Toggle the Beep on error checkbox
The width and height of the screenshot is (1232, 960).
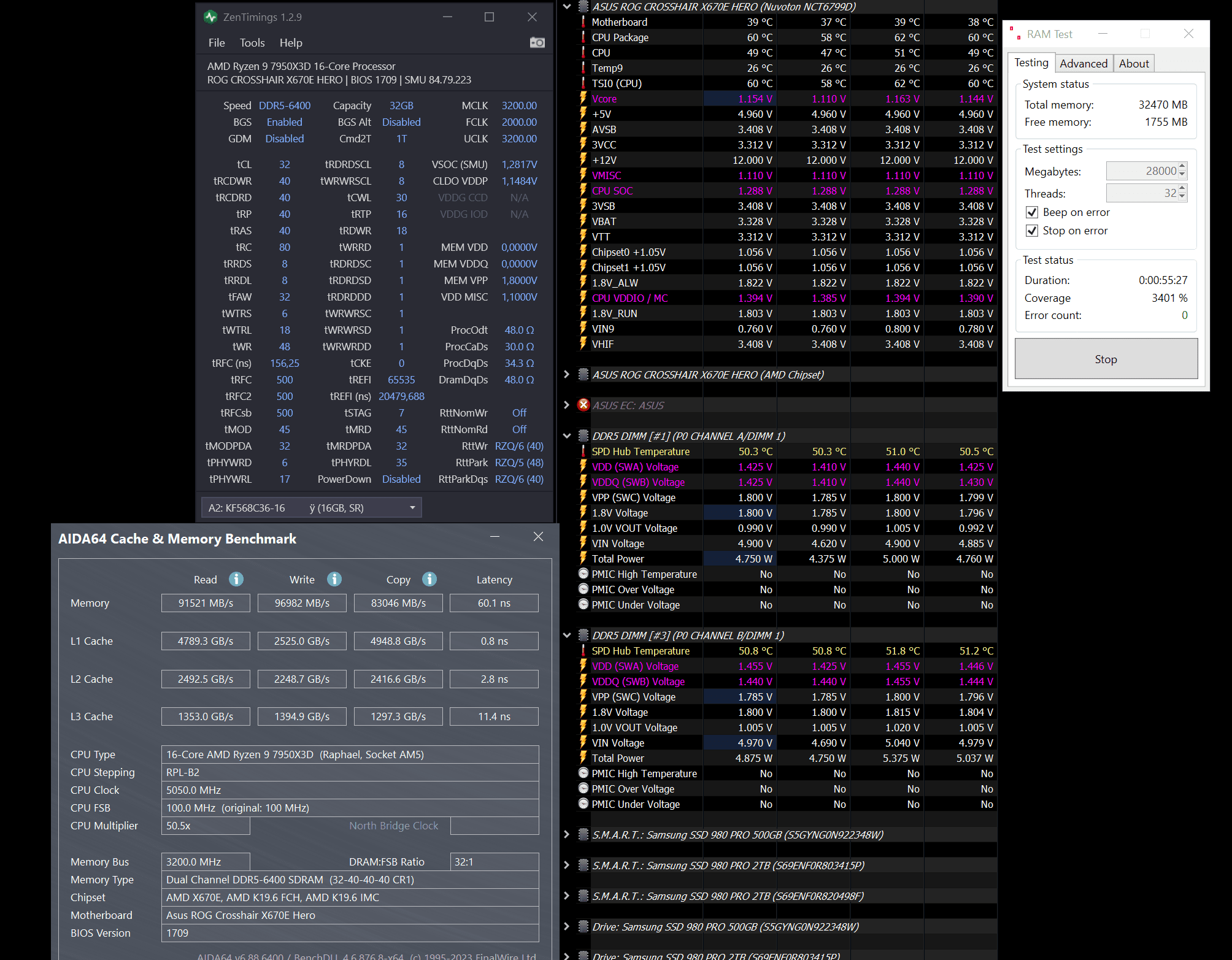[x=1032, y=212]
